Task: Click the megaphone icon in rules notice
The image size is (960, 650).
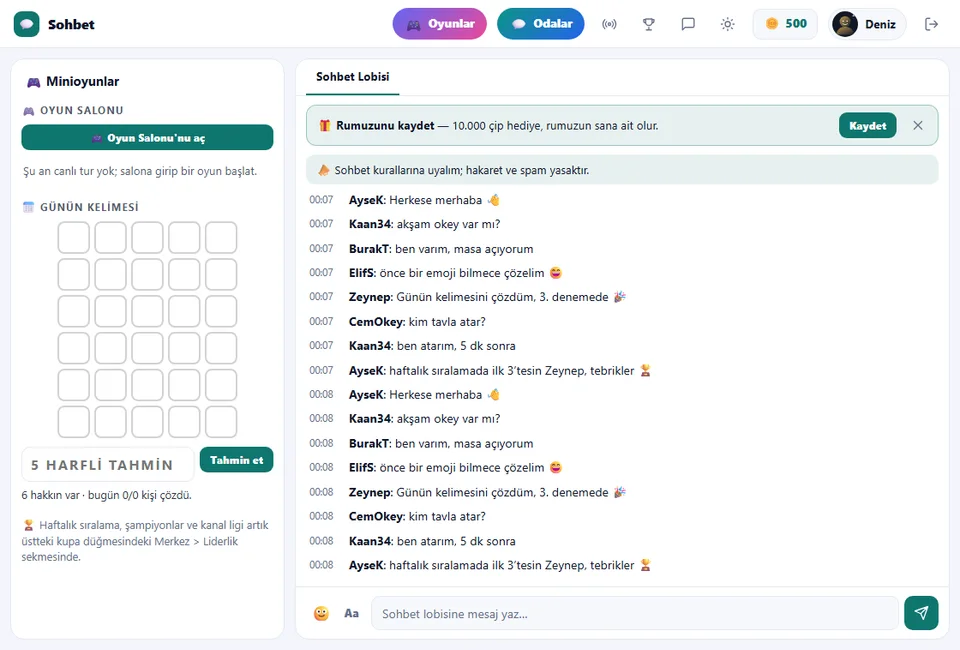Action: tap(324, 170)
